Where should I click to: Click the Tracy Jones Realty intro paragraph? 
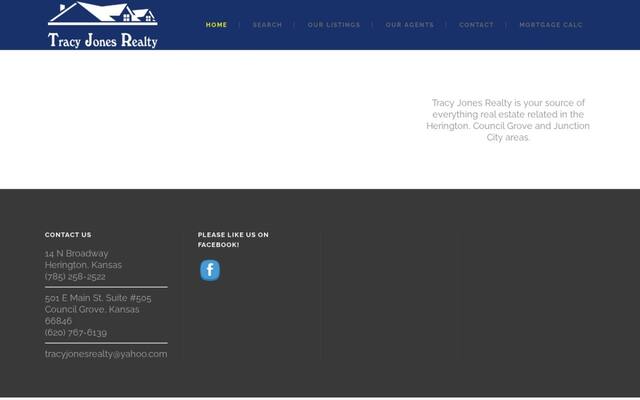508,120
